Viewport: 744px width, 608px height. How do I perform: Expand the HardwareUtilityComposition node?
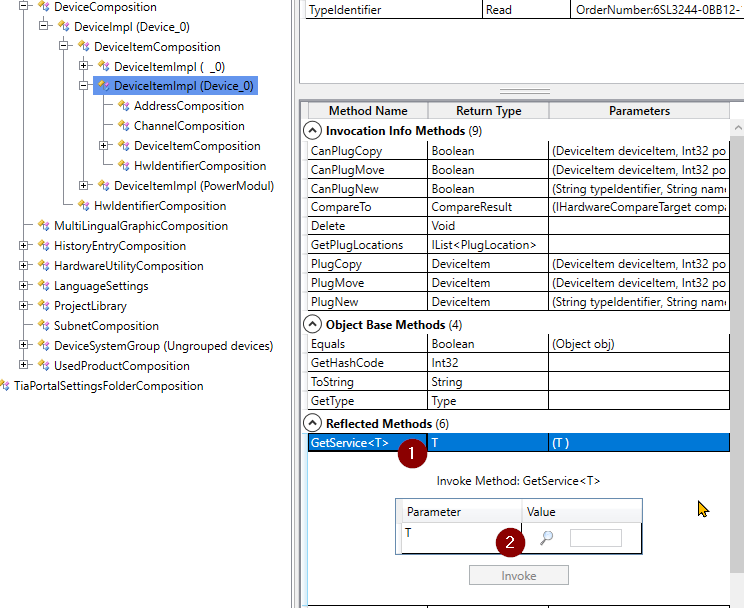23,265
